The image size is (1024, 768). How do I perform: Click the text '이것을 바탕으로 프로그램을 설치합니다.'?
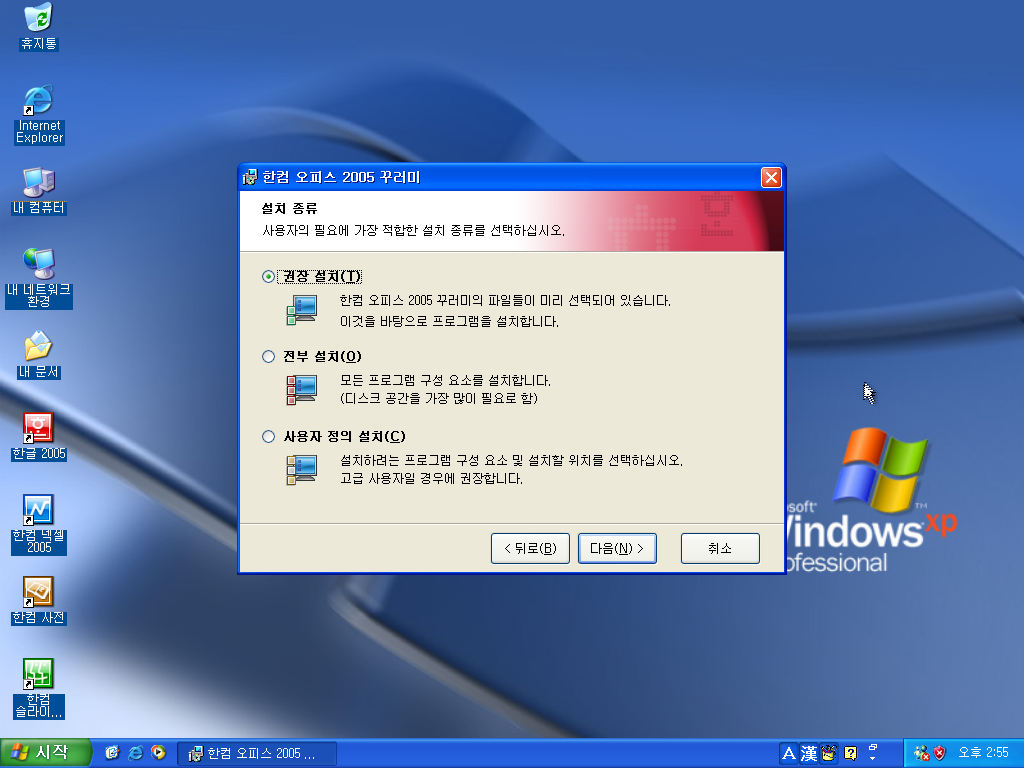coord(449,321)
